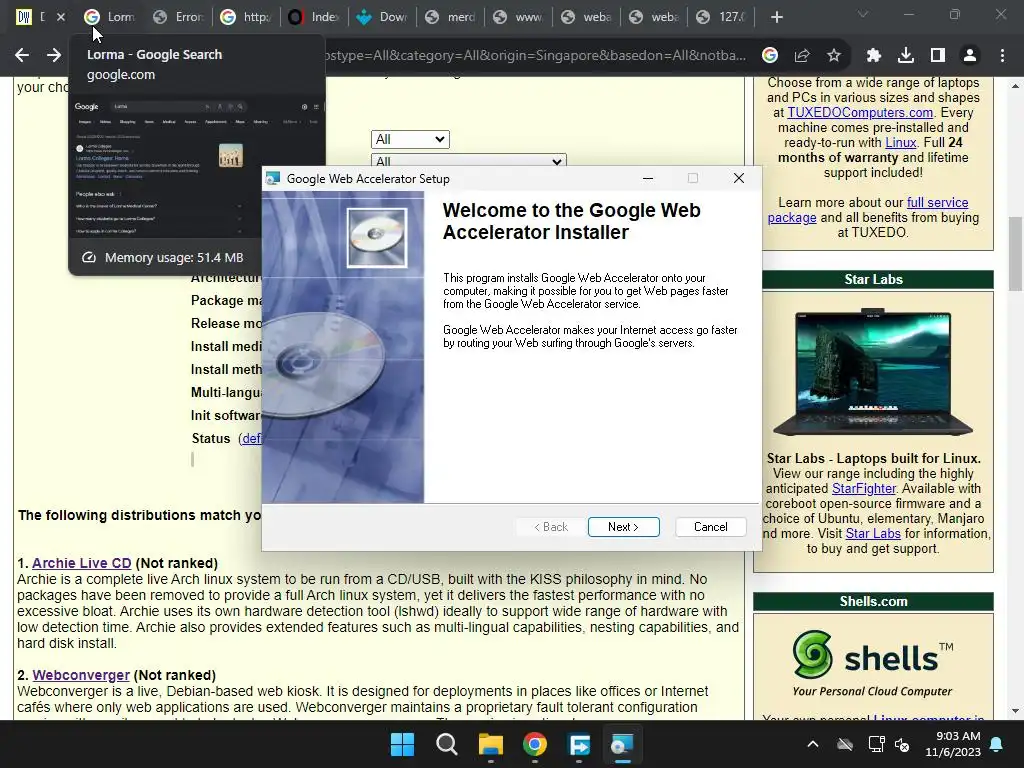
Task: Follow the full service package link
Action: pos(868,210)
